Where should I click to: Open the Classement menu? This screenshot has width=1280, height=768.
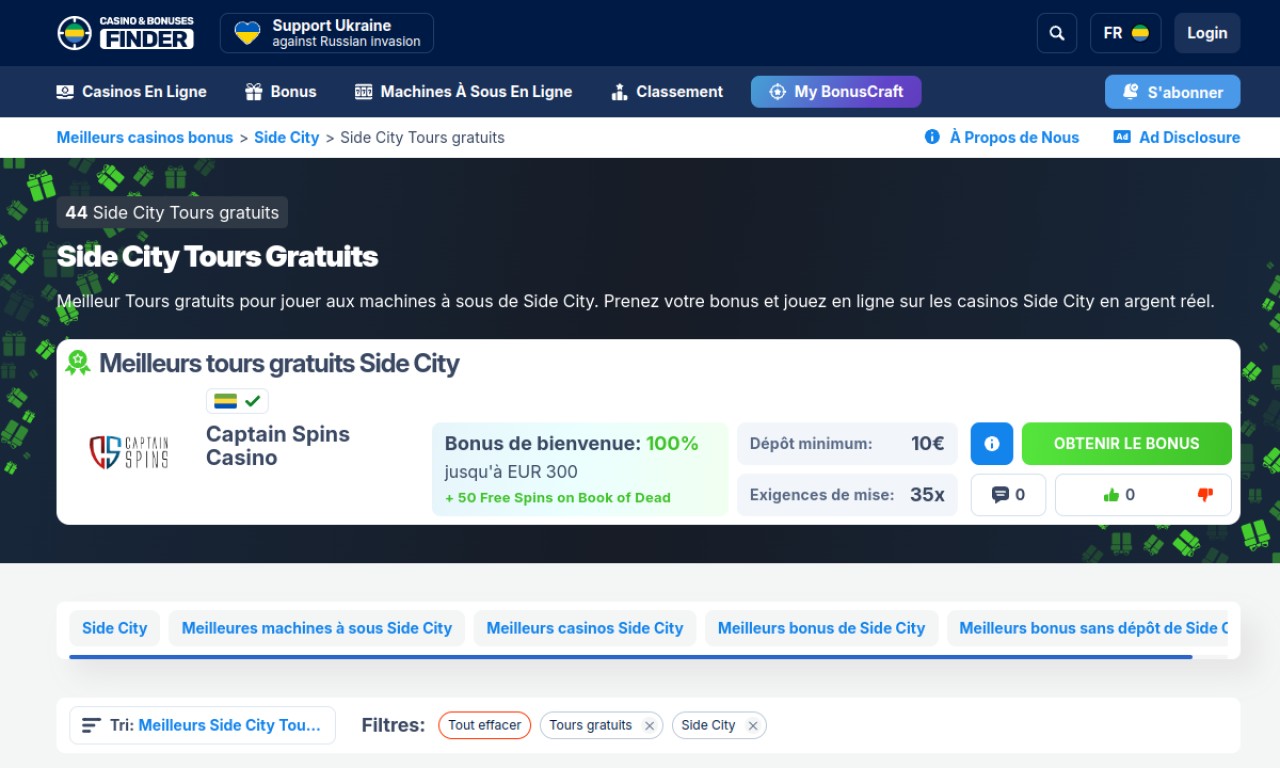pyautogui.click(x=667, y=92)
